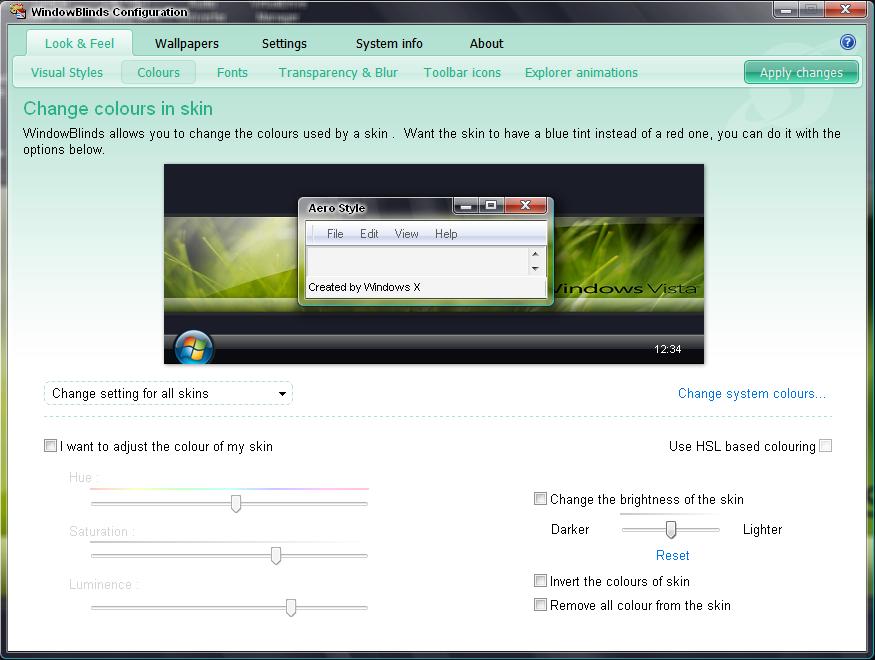
Task: Enable 'I want to adjust the colour of my skin'
Action: [50, 446]
